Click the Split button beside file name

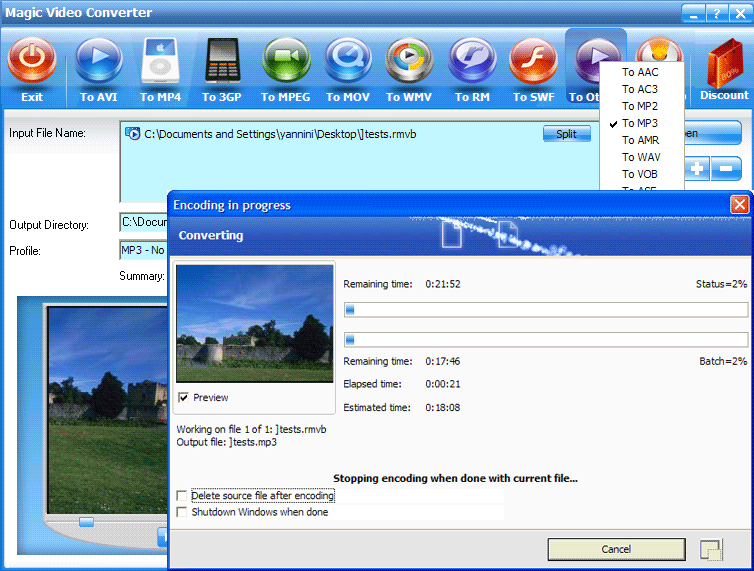click(566, 134)
